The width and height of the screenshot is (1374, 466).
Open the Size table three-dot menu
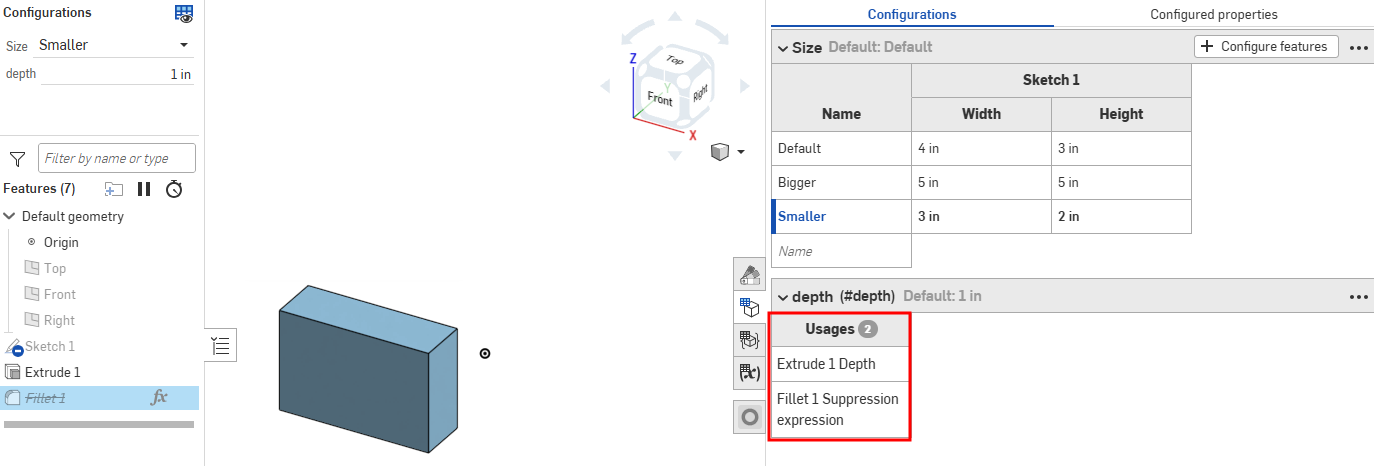coord(1358,47)
